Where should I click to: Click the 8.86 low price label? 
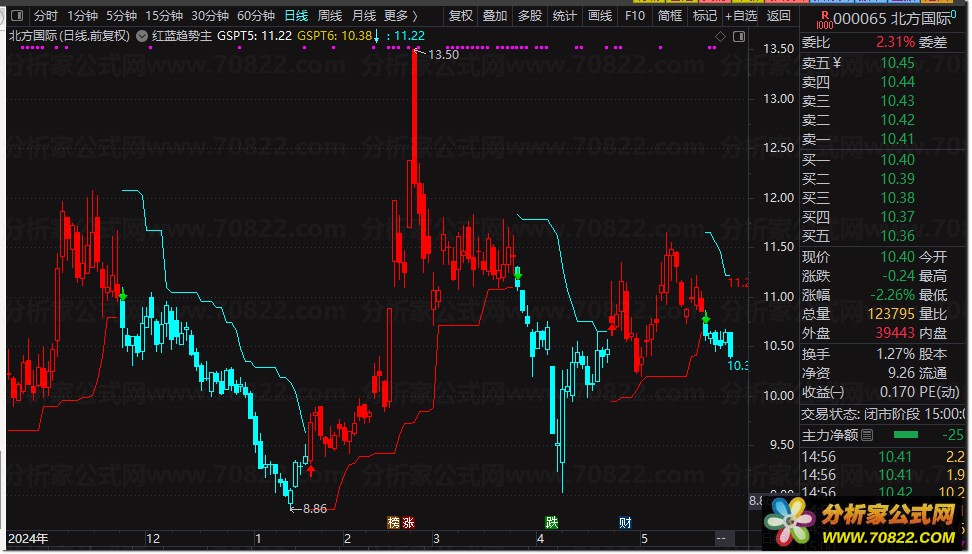coord(314,509)
